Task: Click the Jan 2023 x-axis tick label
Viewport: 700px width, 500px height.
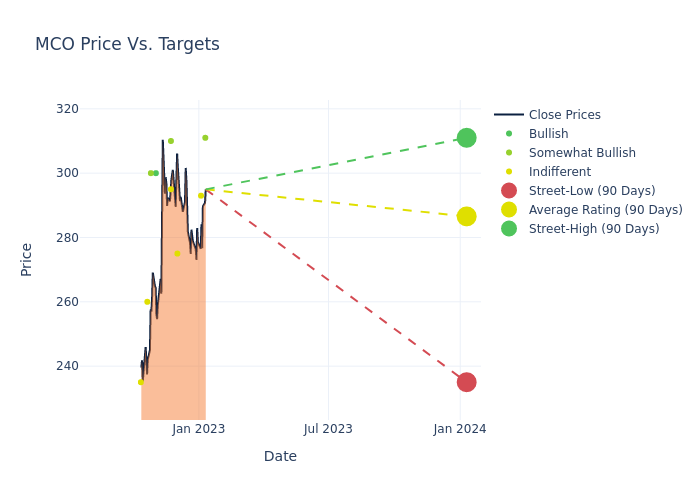Action: 199,429
